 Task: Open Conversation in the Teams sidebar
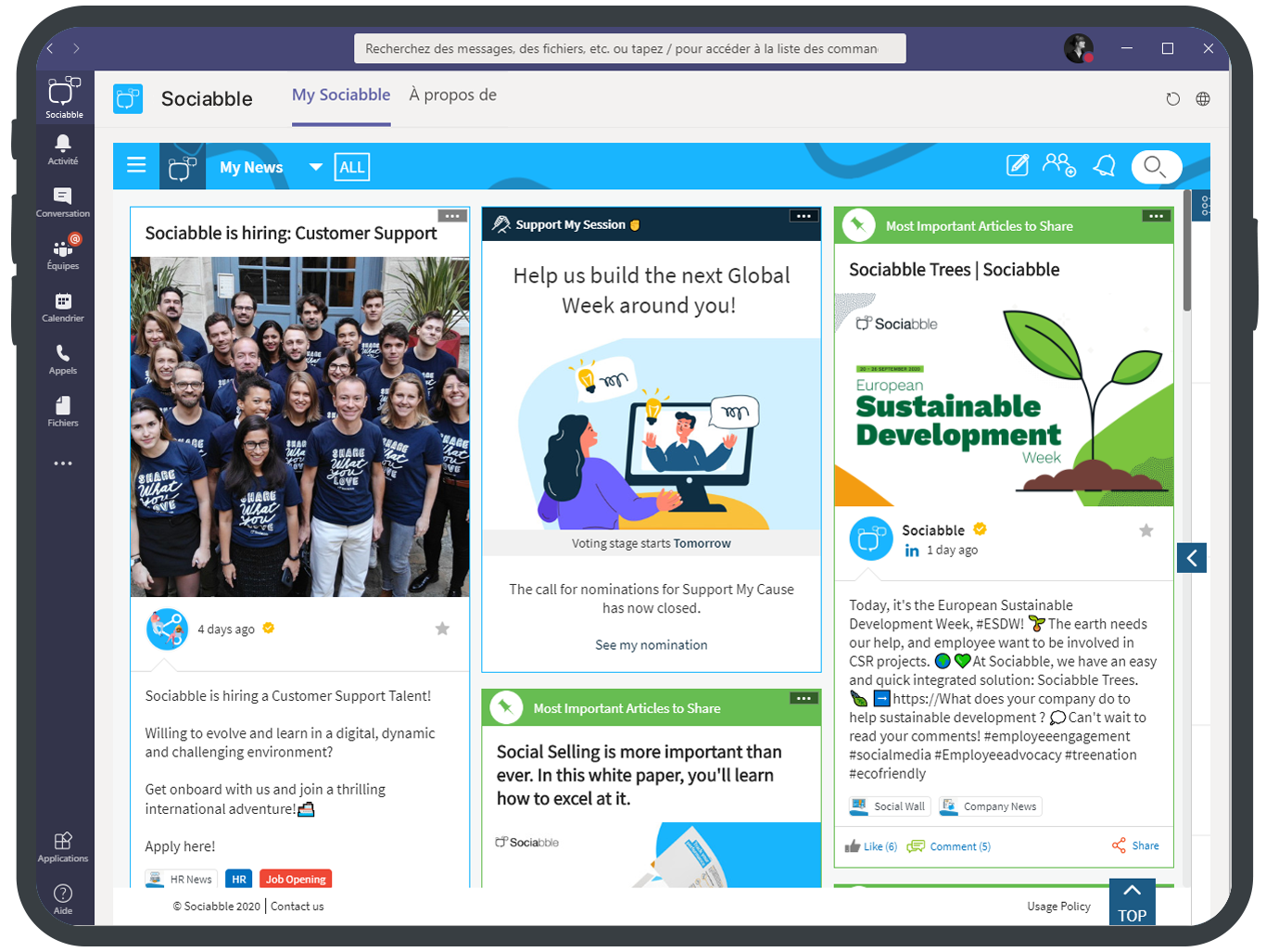[63, 201]
